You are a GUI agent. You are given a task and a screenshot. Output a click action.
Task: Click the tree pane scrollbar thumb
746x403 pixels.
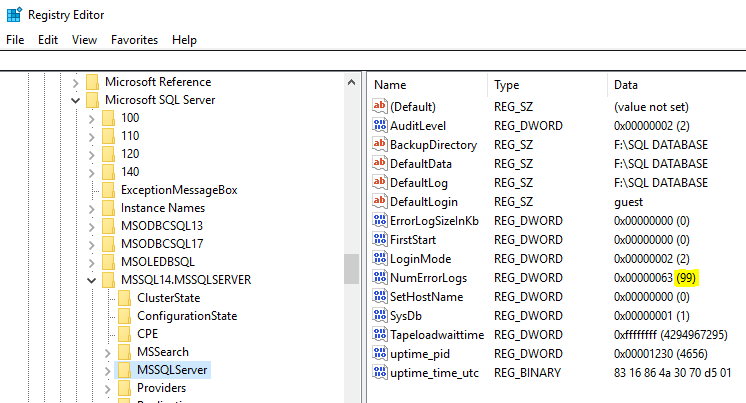352,269
